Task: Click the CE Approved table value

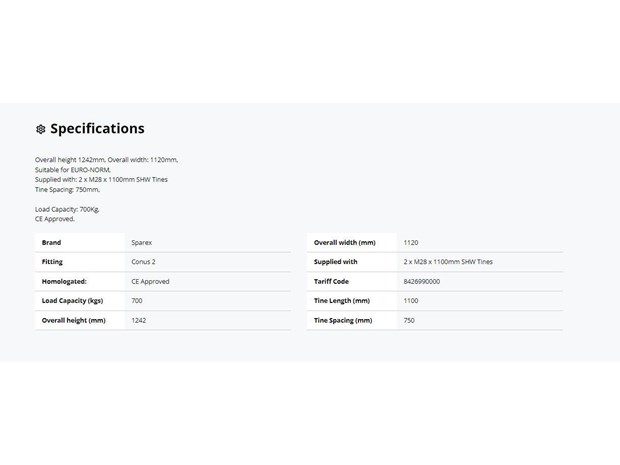Action: point(150,282)
